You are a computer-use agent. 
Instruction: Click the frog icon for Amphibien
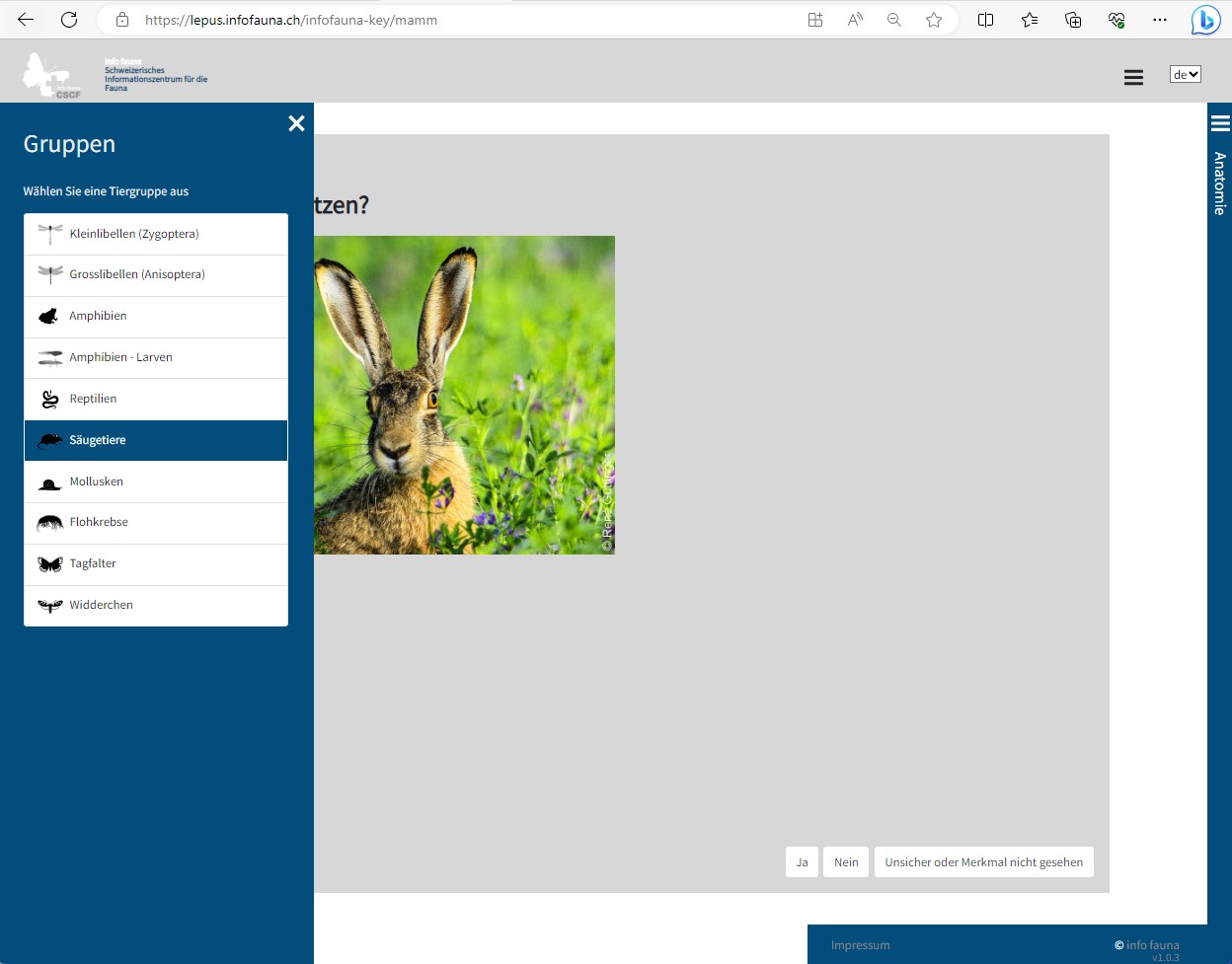point(49,317)
